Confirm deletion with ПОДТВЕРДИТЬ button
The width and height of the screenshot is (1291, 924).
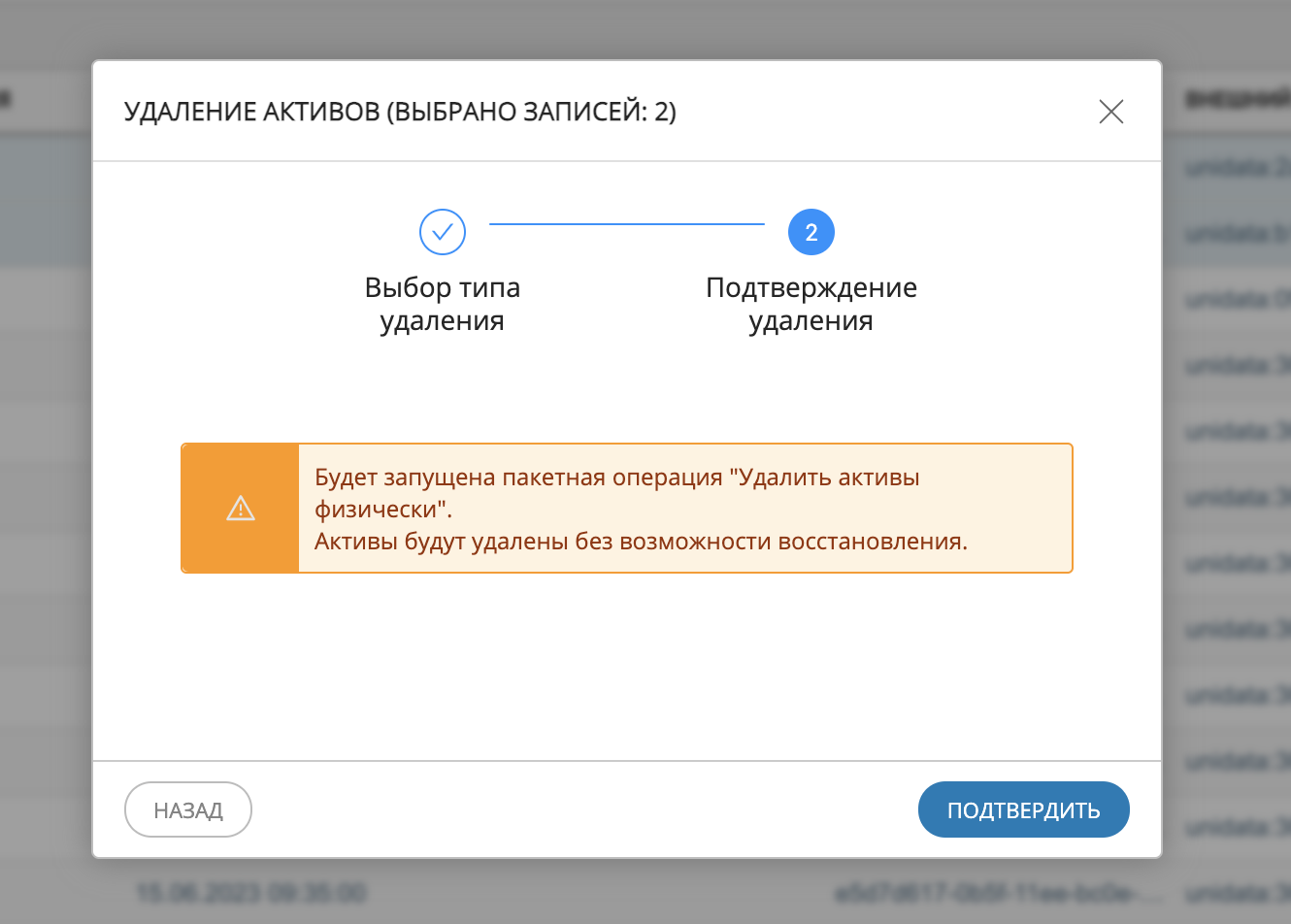click(1023, 809)
